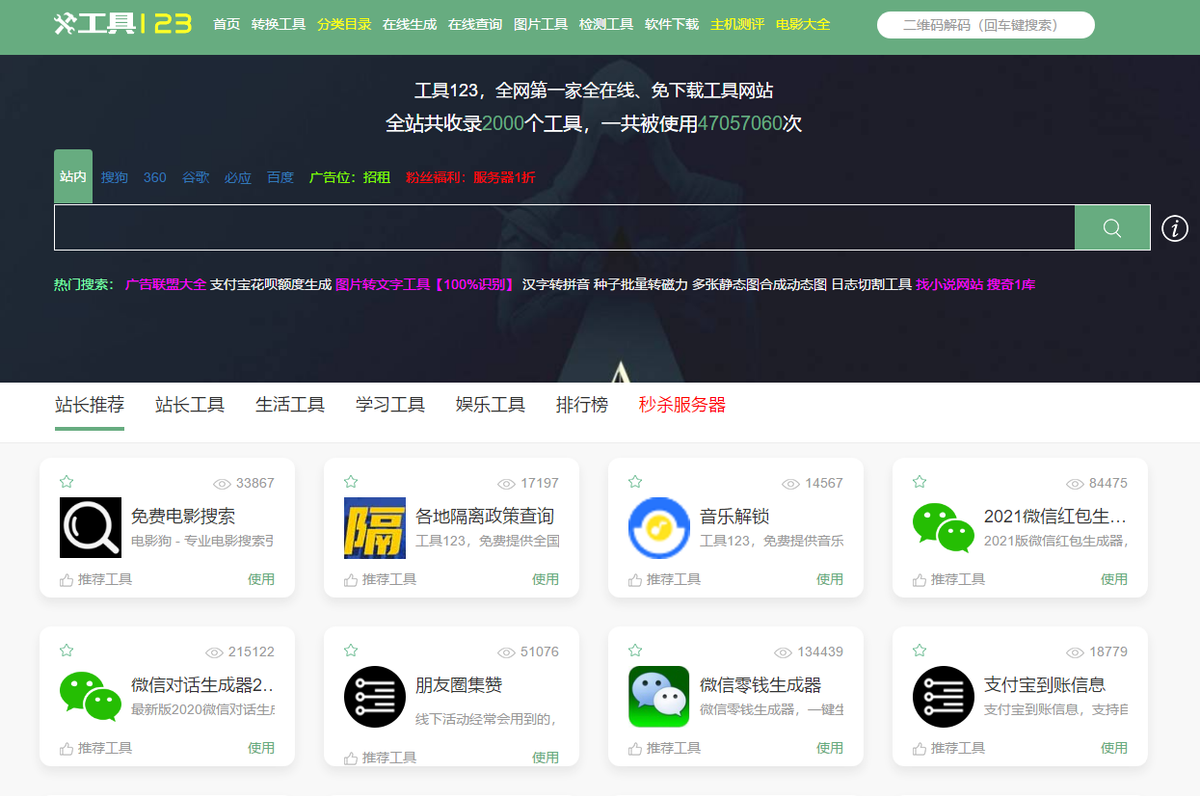The width and height of the screenshot is (1200, 796).
Task: Open 检测工具 in top navigation
Action: 606,24
